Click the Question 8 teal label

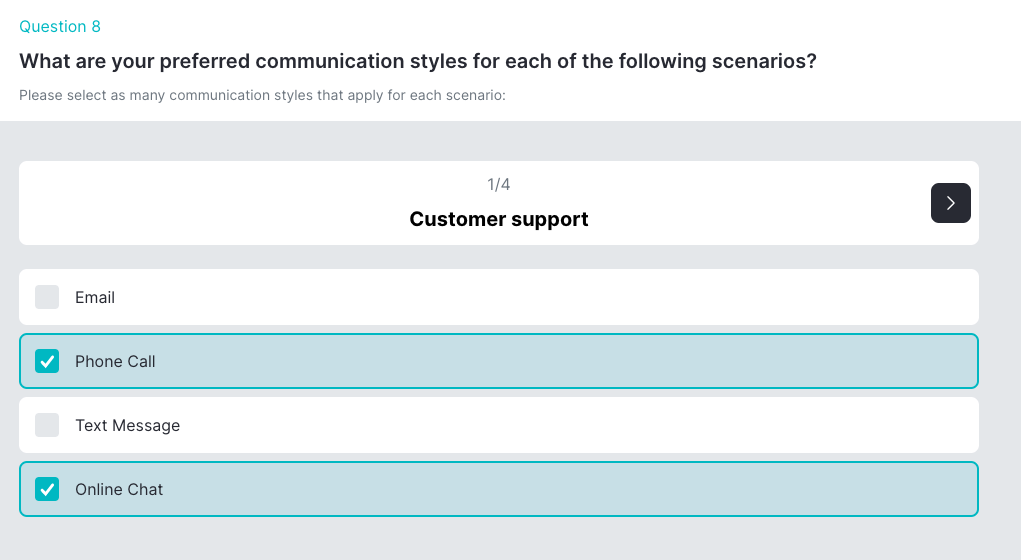point(60,27)
